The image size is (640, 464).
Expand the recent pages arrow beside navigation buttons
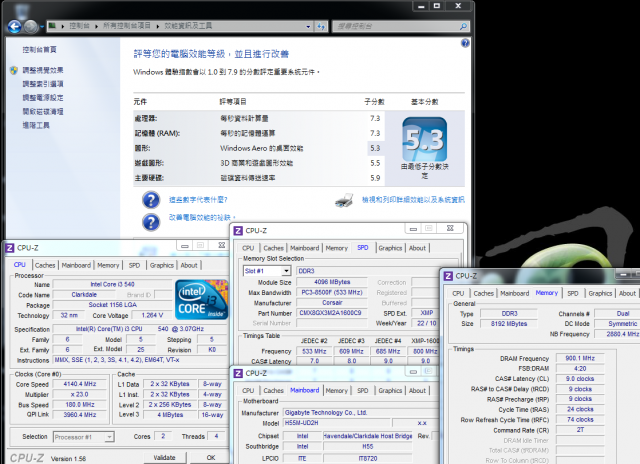(x=42, y=27)
